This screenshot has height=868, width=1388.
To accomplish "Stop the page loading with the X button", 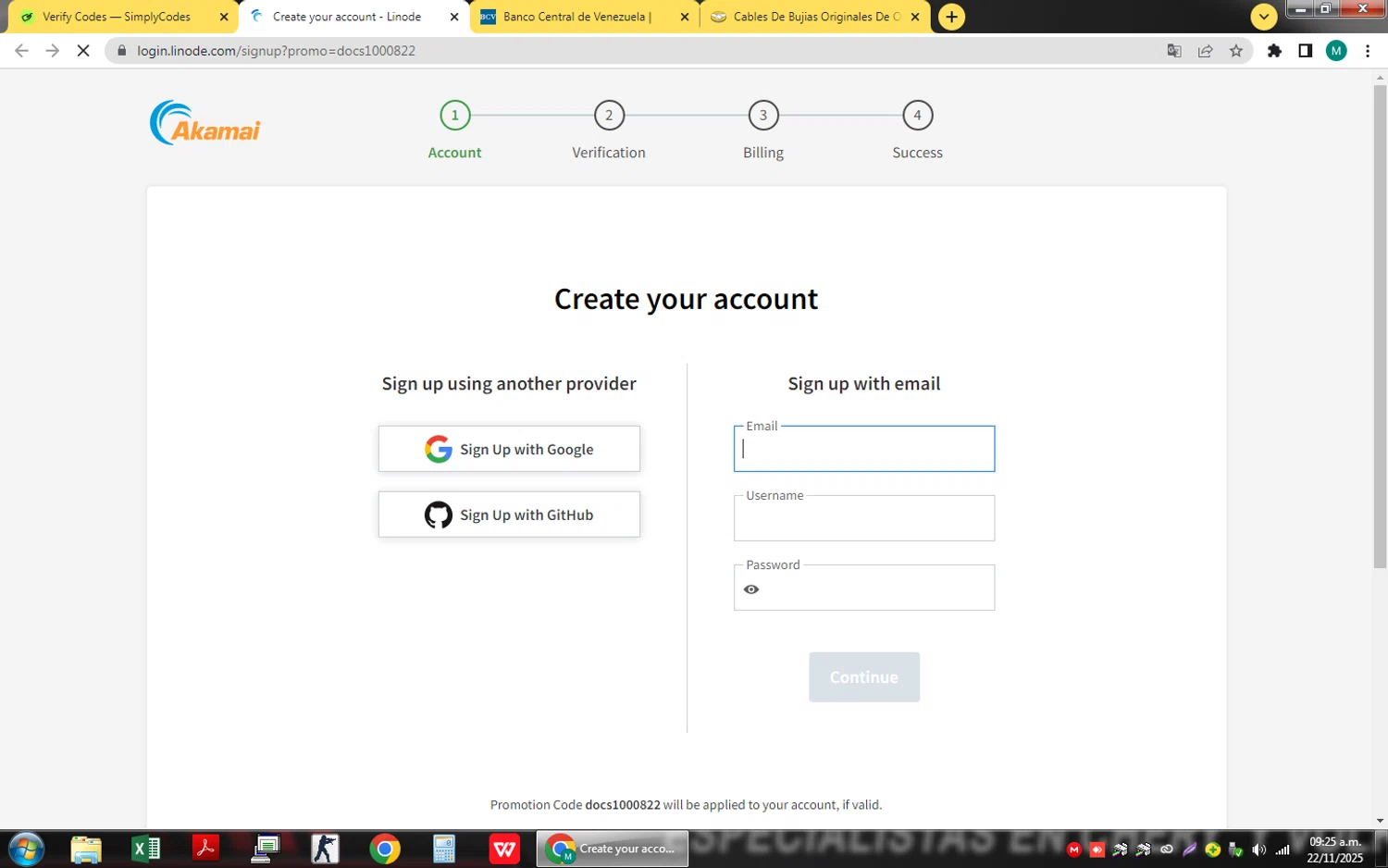I will 83,51.
